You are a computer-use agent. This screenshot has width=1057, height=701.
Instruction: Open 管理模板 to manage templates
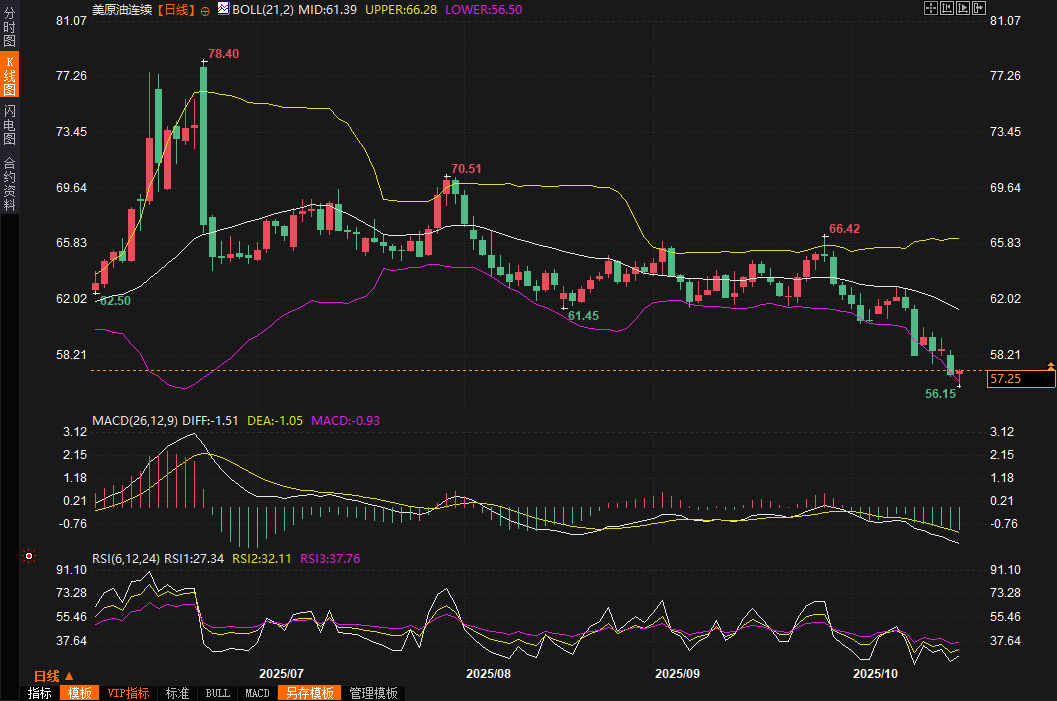tap(373, 693)
